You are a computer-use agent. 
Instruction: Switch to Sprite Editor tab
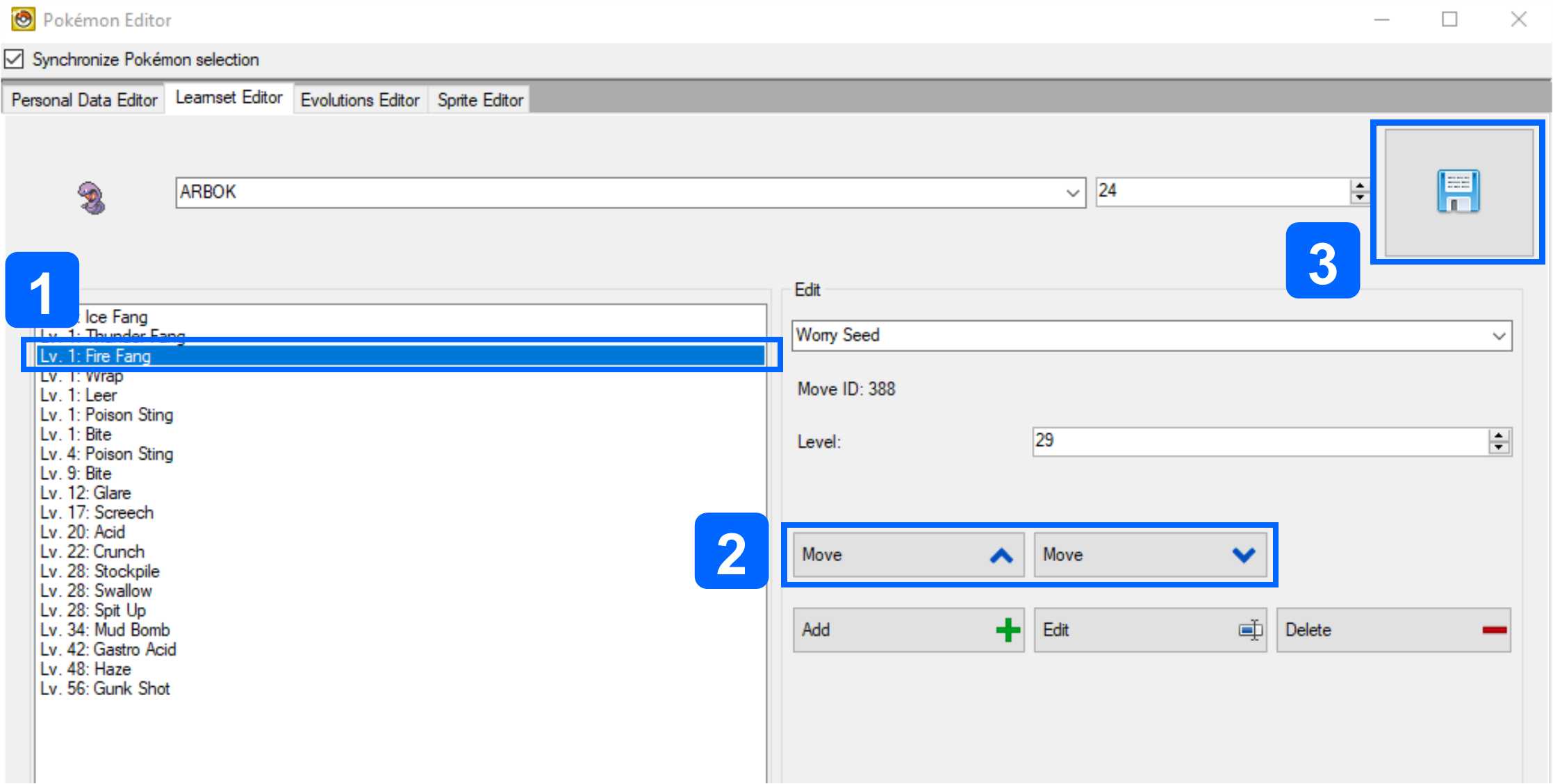pyautogui.click(x=479, y=100)
